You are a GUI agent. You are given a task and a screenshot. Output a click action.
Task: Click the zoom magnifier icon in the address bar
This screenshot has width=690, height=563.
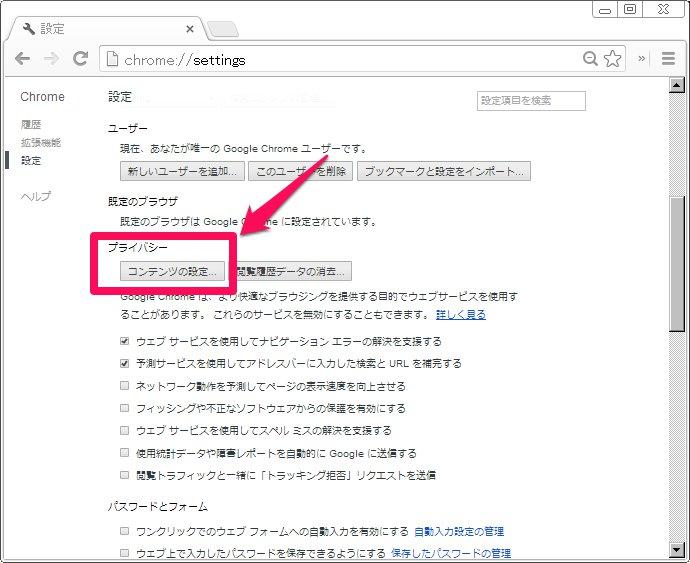[x=590, y=59]
